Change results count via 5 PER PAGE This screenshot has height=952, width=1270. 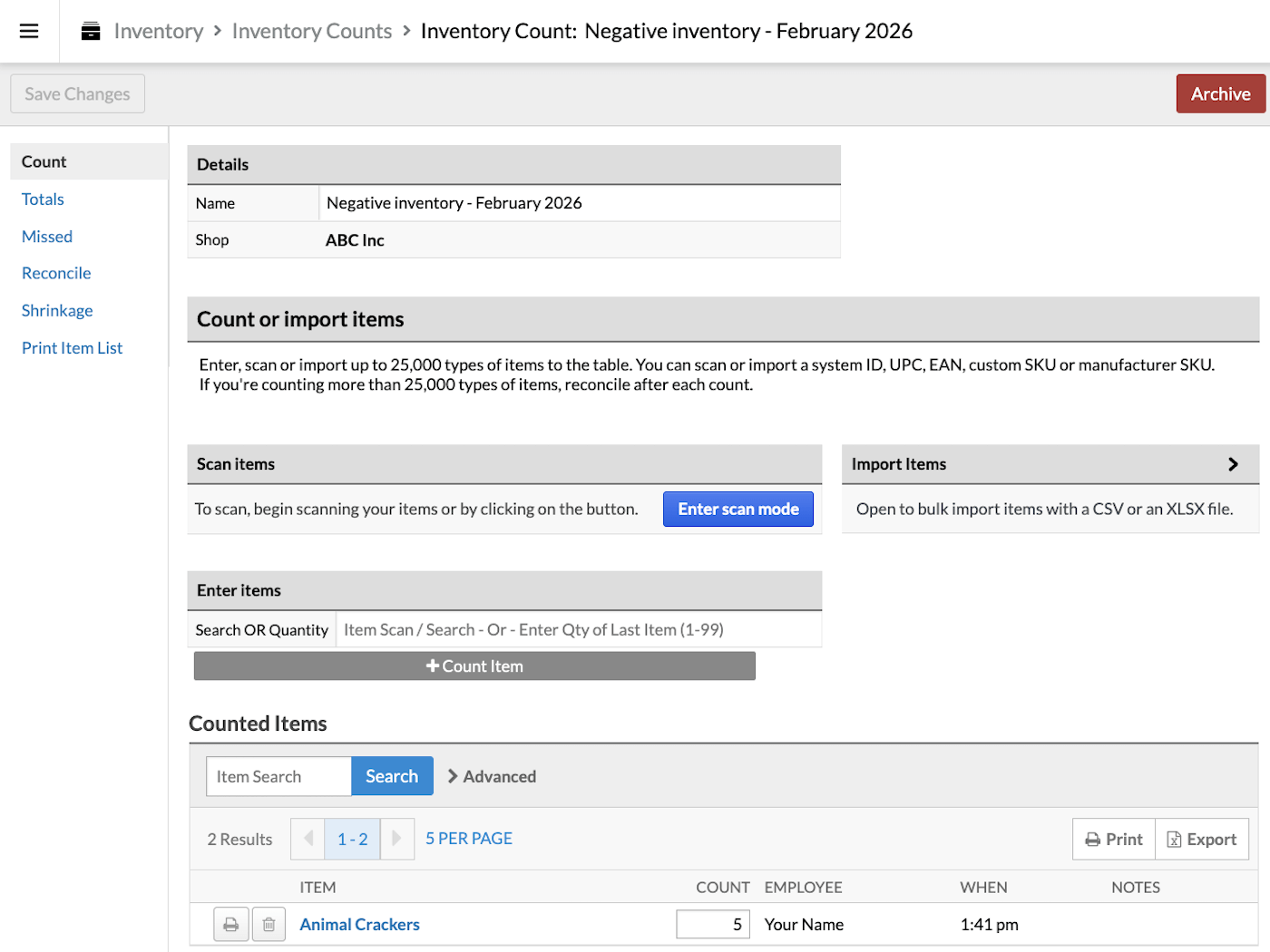[x=468, y=838]
